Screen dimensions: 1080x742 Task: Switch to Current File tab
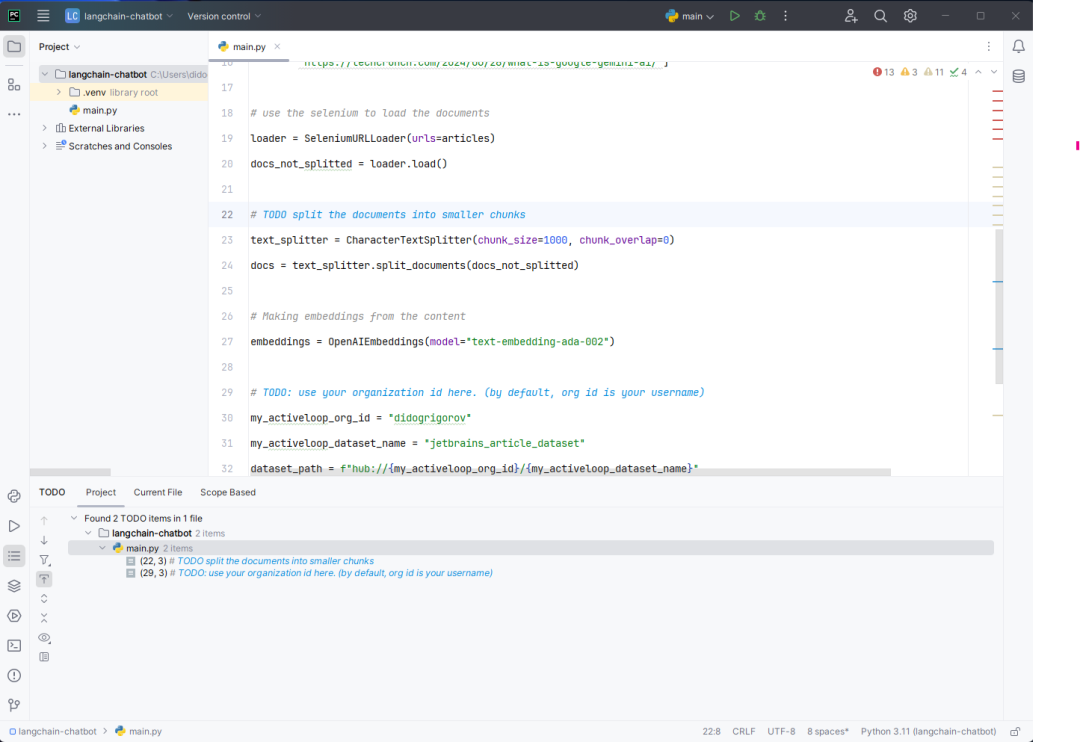click(x=158, y=493)
